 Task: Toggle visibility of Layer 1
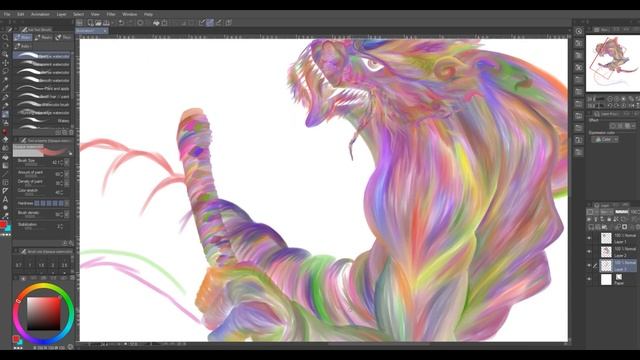[x=589, y=238]
